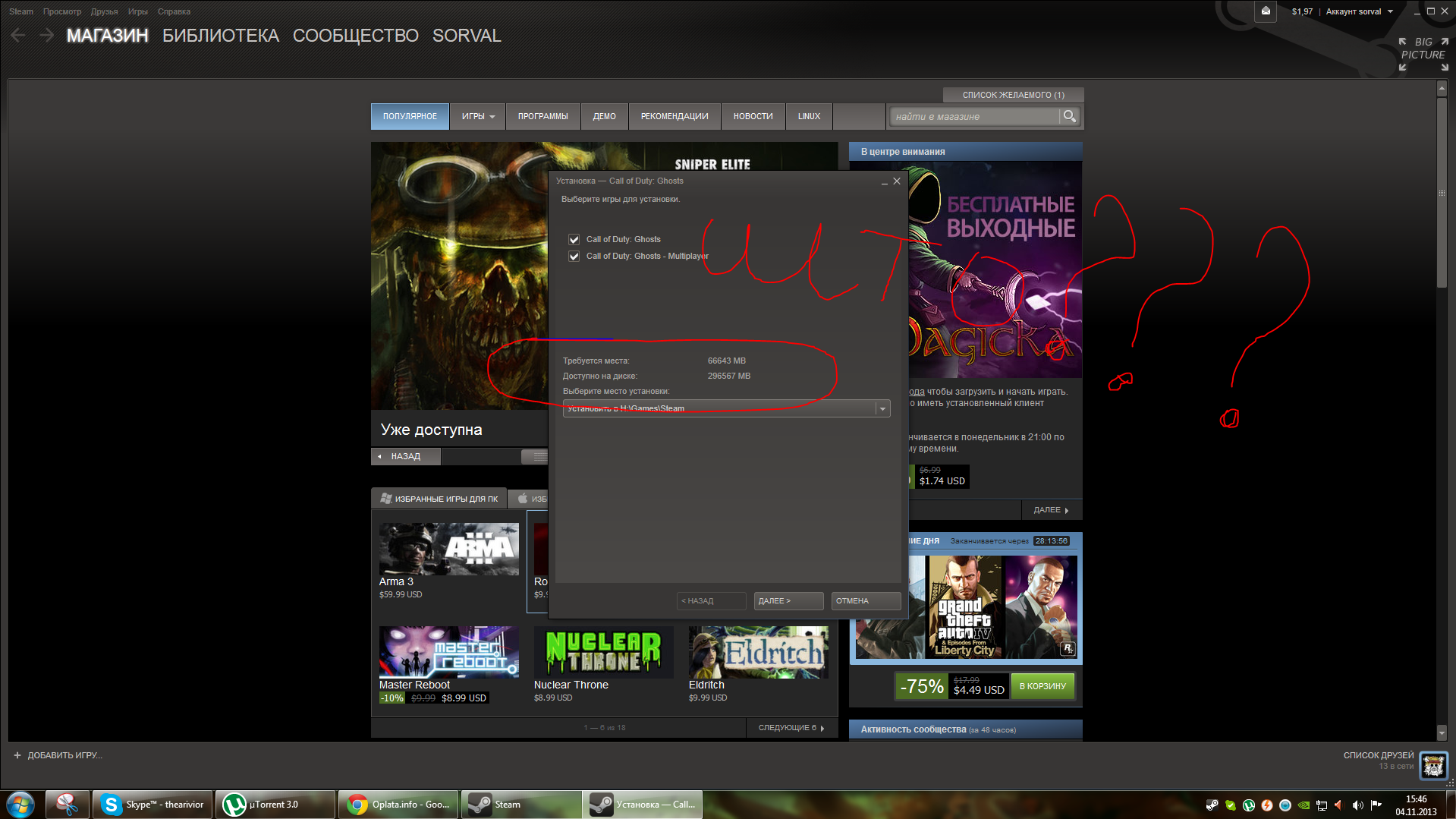Screen dimensions: 1456x819
Task: Open the Друзья menu
Action: pyautogui.click(x=105, y=11)
